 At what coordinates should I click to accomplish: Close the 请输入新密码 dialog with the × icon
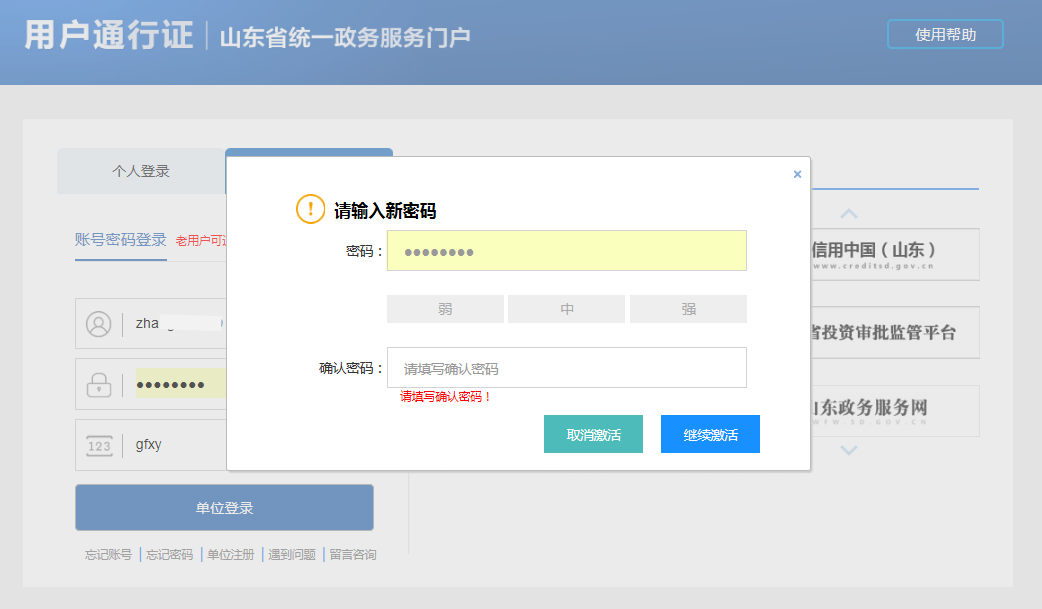pyautogui.click(x=797, y=173)
